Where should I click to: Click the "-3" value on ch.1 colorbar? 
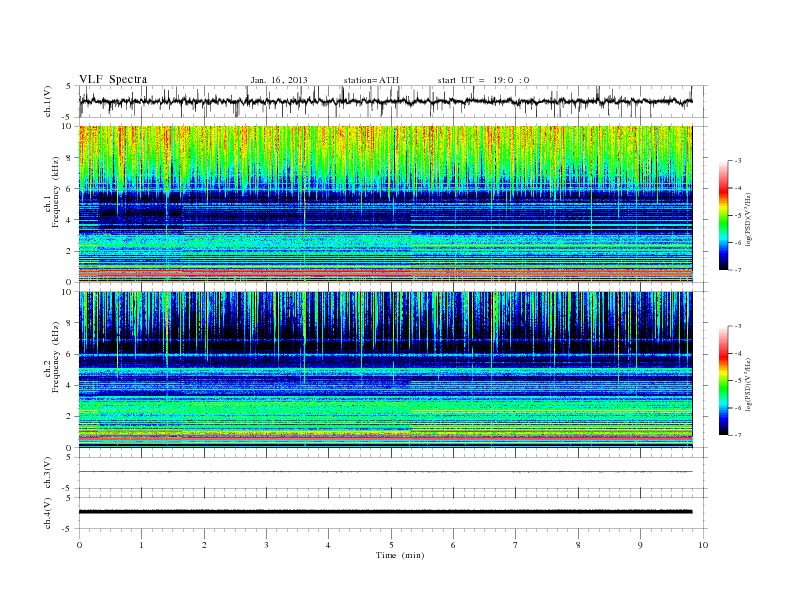click(738, 161)
